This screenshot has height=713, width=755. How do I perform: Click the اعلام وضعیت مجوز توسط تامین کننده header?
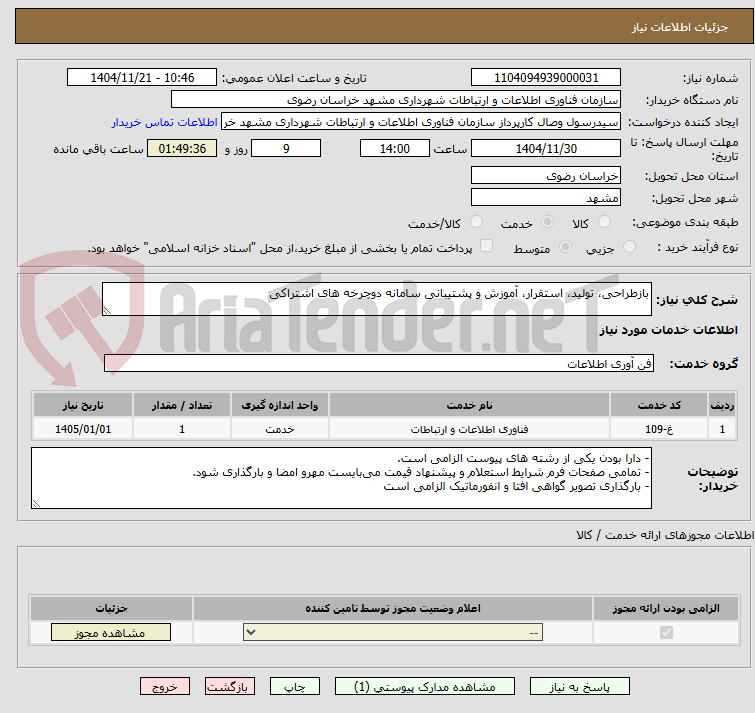[x=393, y=609]
